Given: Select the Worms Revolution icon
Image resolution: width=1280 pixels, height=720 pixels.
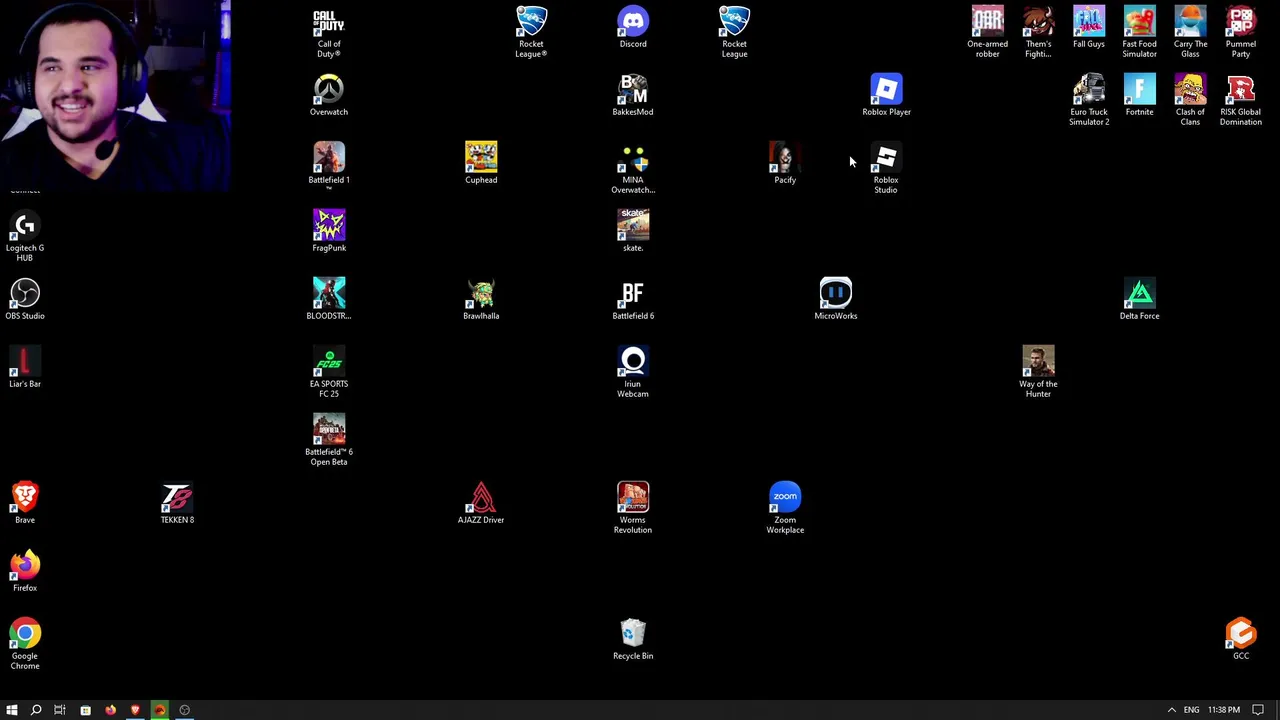Looking at the screenshot, I should point(633,508).
